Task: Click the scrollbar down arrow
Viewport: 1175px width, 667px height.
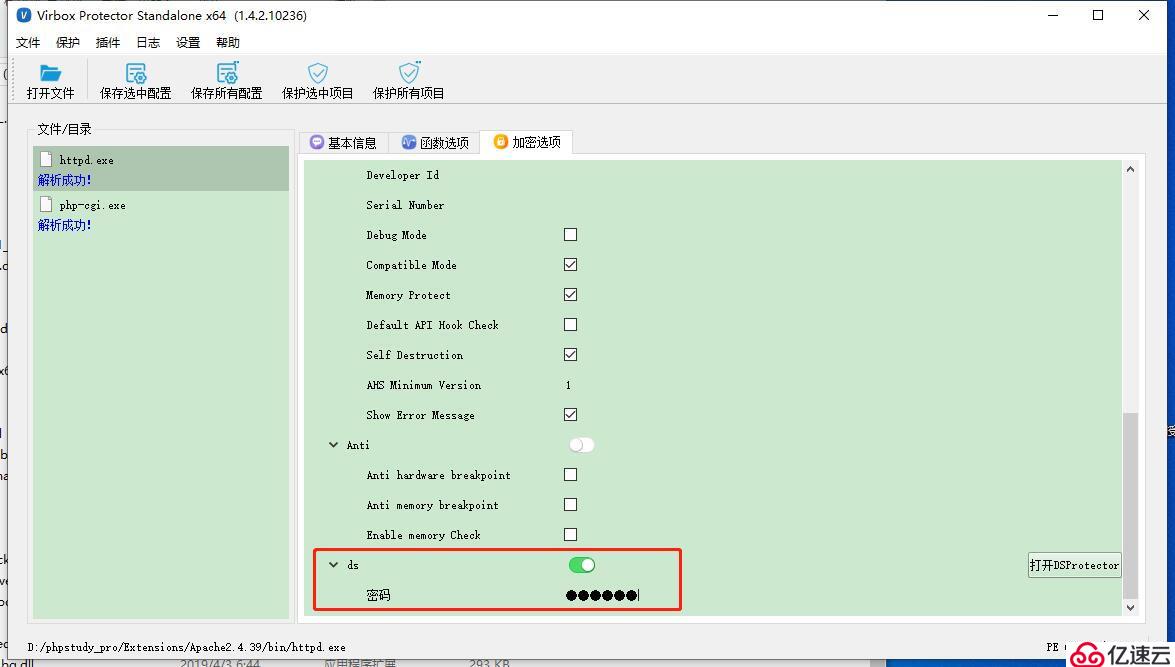Action: click(x=1130, y=608)
